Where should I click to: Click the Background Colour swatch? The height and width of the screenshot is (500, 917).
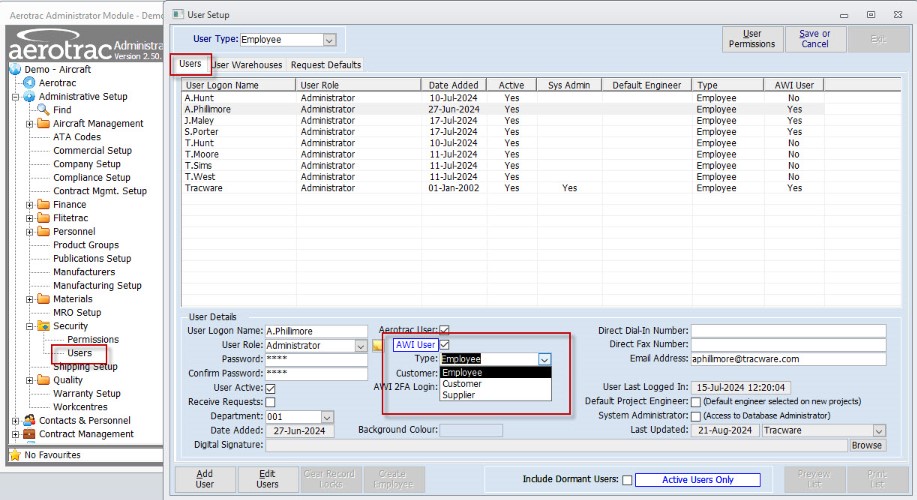pyautogui.click(x=471, y=430)
